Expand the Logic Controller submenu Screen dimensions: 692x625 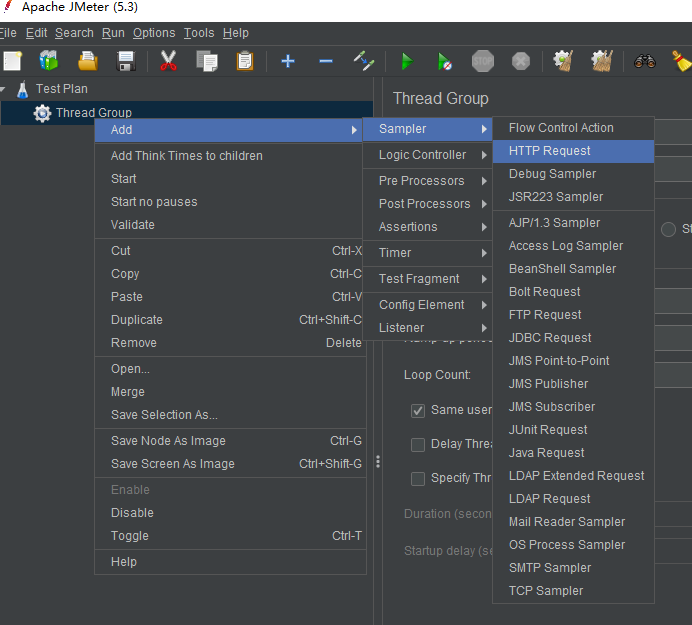click(x=427, y=155)
